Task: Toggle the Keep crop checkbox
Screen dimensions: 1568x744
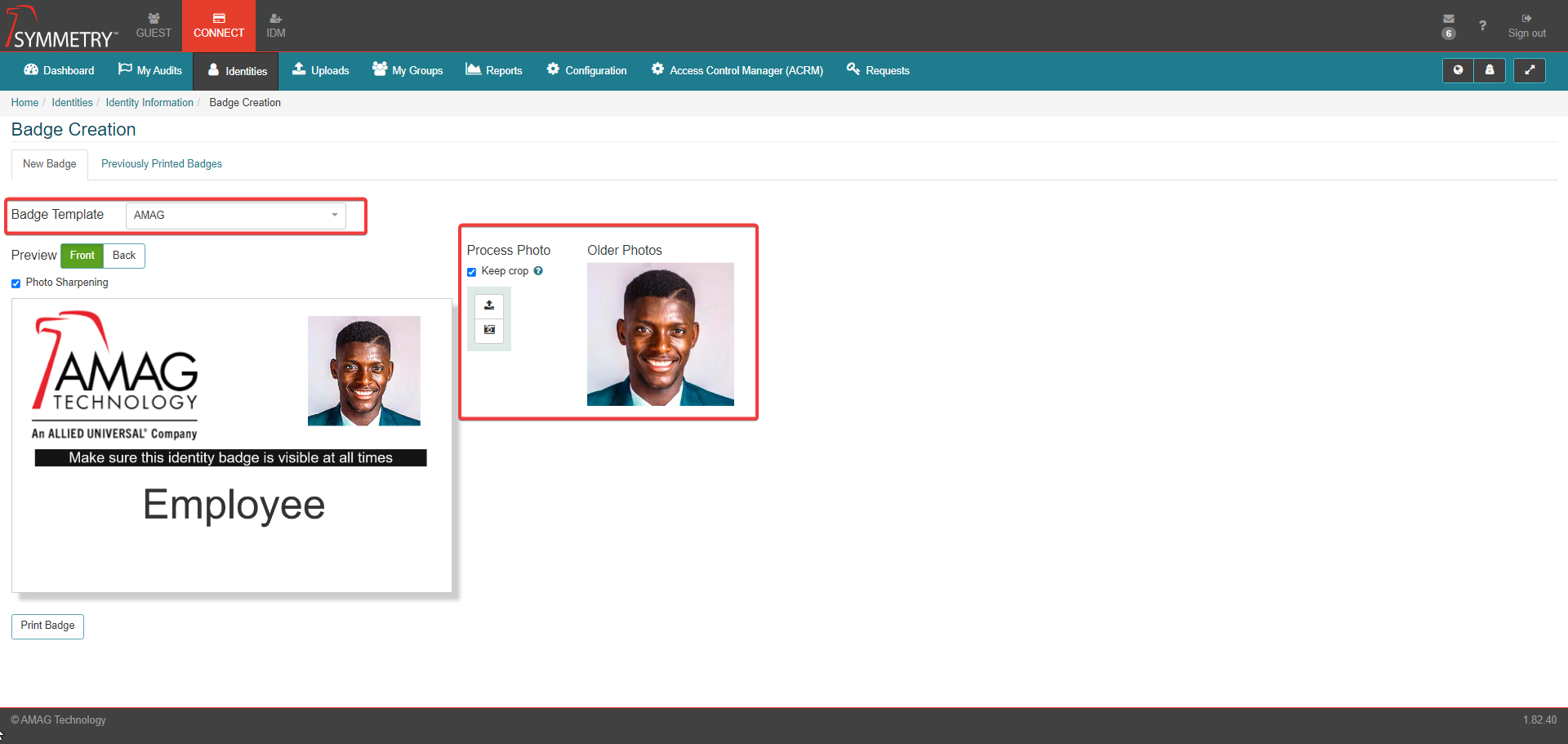Action: 471,272
